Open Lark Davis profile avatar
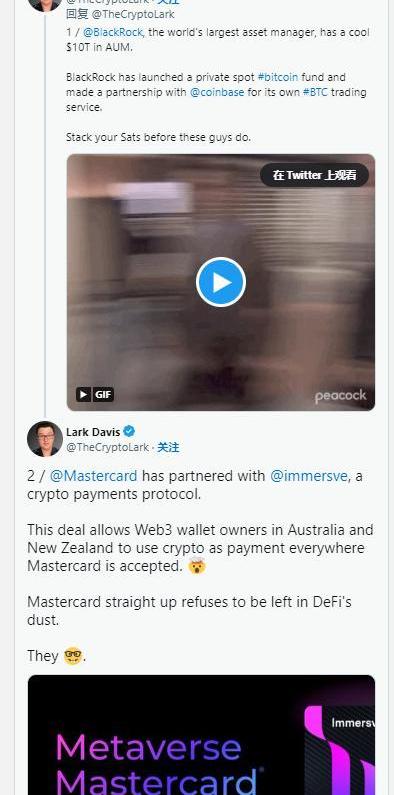The width and height of the screenshot is (394, 795). [45, 439]
